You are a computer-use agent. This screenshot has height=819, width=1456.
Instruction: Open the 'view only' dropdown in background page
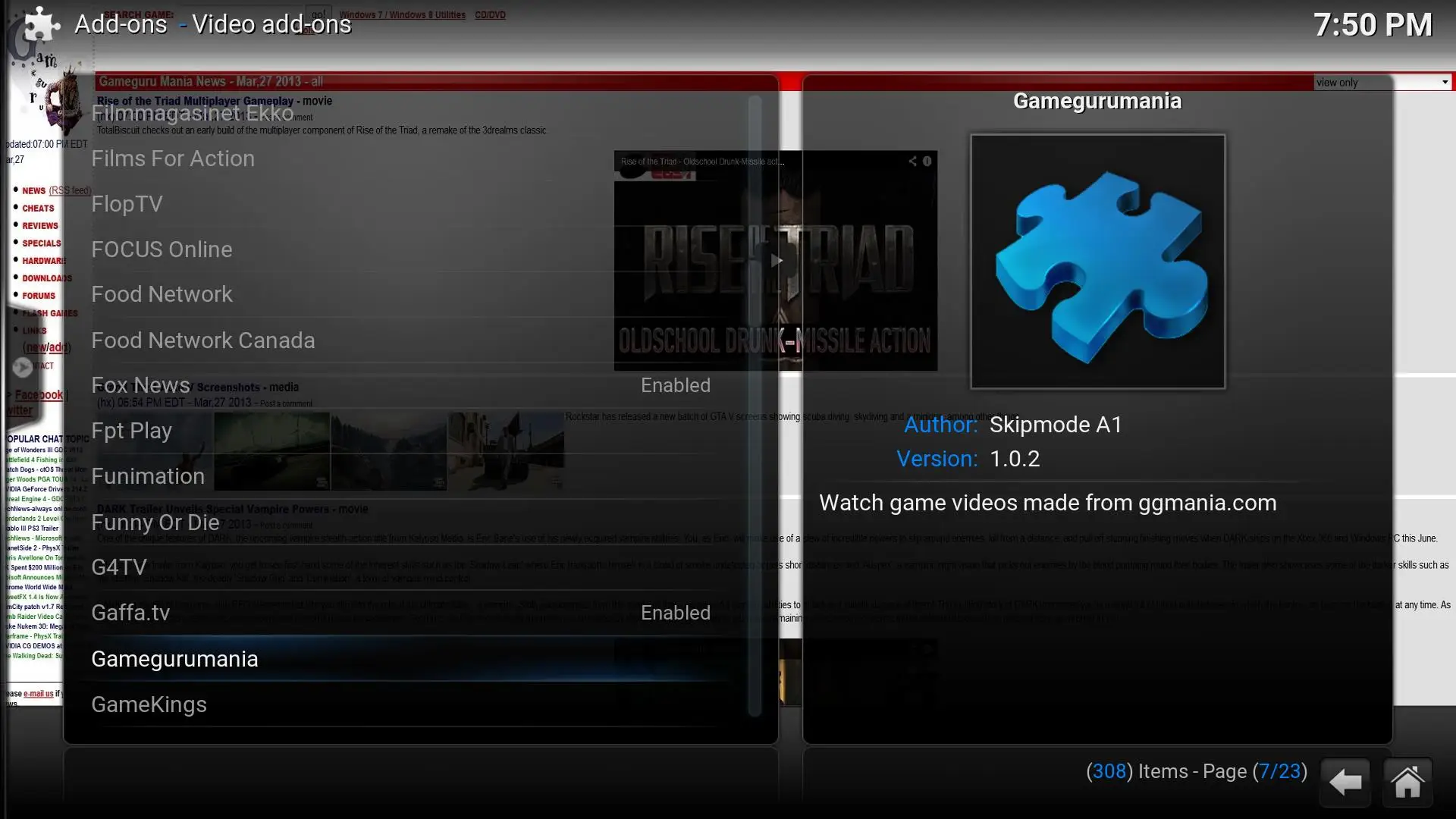pyautogui.click(x=1382, y=83)
